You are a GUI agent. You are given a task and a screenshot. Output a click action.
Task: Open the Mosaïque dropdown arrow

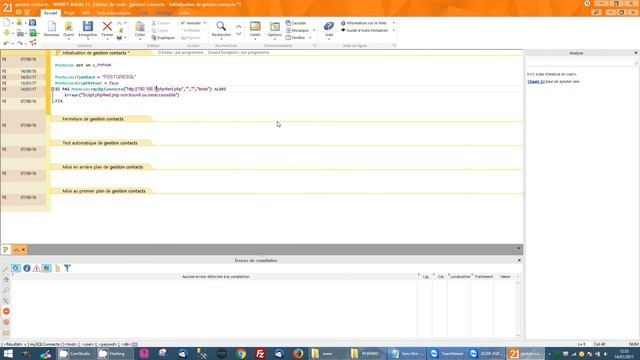click(x=314, y=31)
